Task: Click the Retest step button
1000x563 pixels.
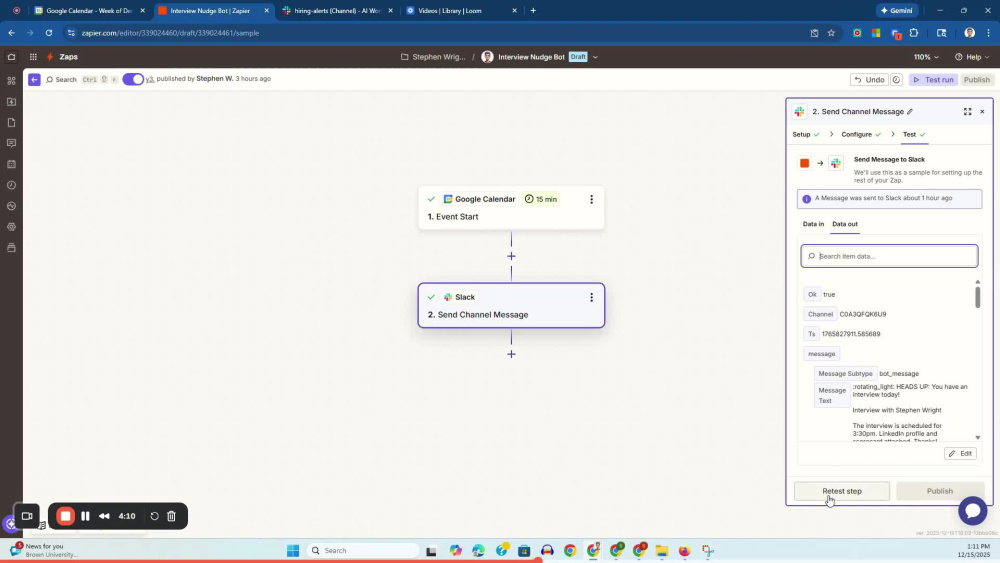Action: click(x=842, y=491)
